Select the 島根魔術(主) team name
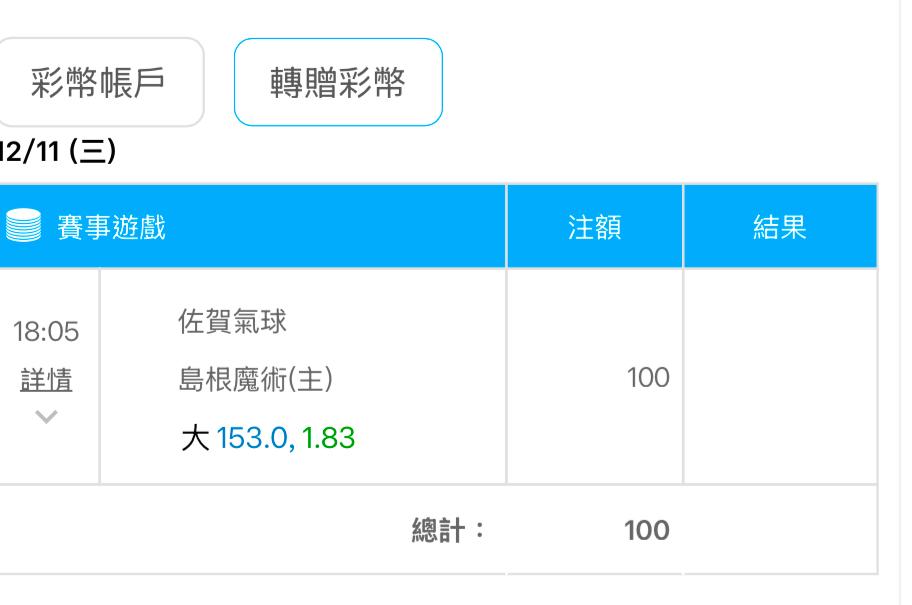Screen dimensions: 912x605 (x=255, y=379)
